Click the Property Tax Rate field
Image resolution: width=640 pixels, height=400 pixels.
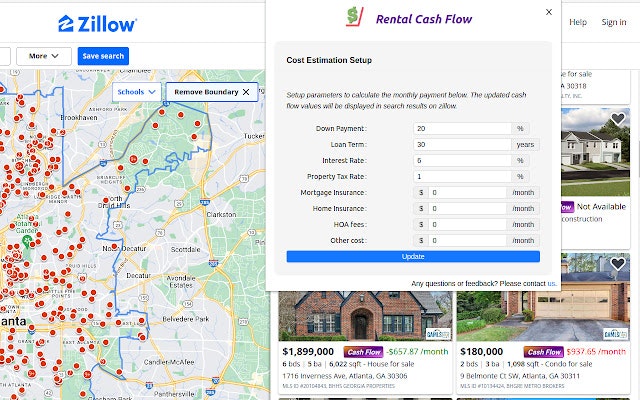tap(462, 176)
